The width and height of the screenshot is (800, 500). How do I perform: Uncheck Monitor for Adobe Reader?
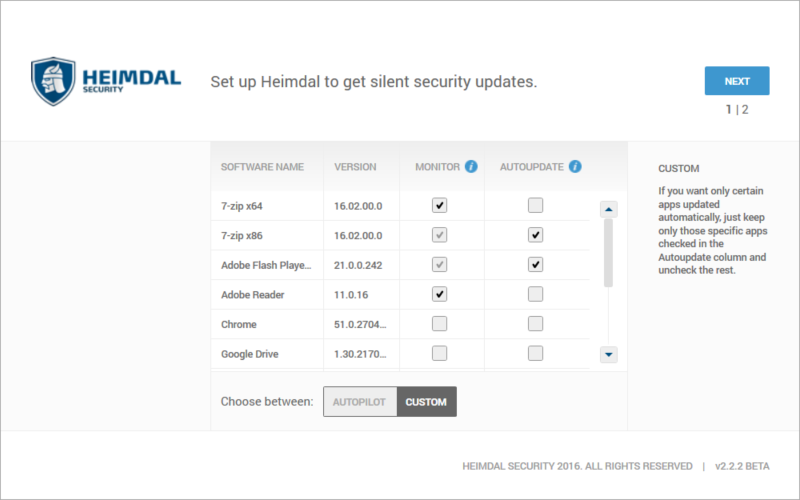click(x=439, y=294)
